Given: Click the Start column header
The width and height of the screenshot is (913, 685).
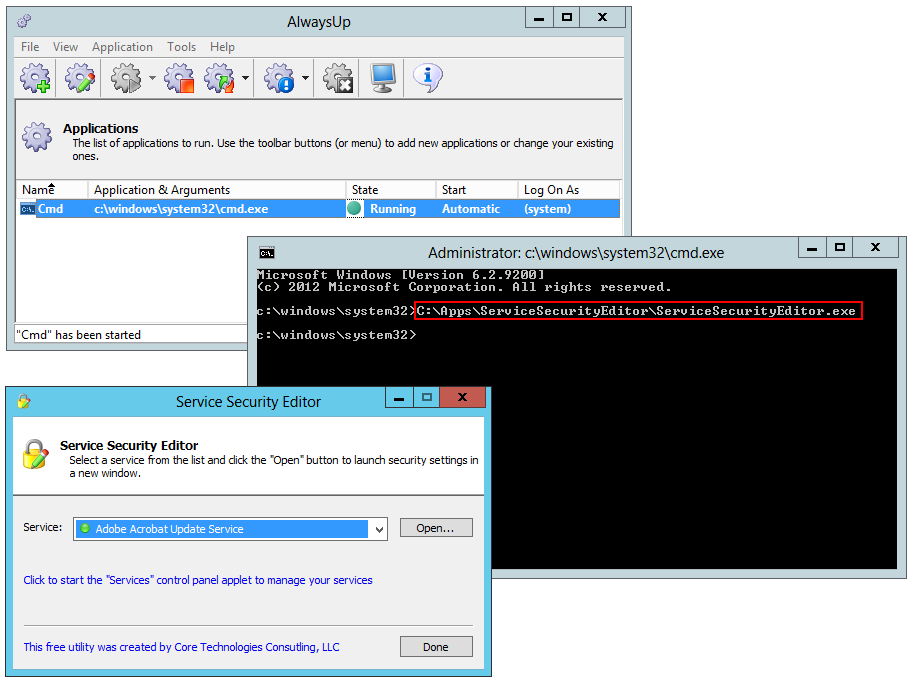Looking at the screenshot, I should (477, 190).
